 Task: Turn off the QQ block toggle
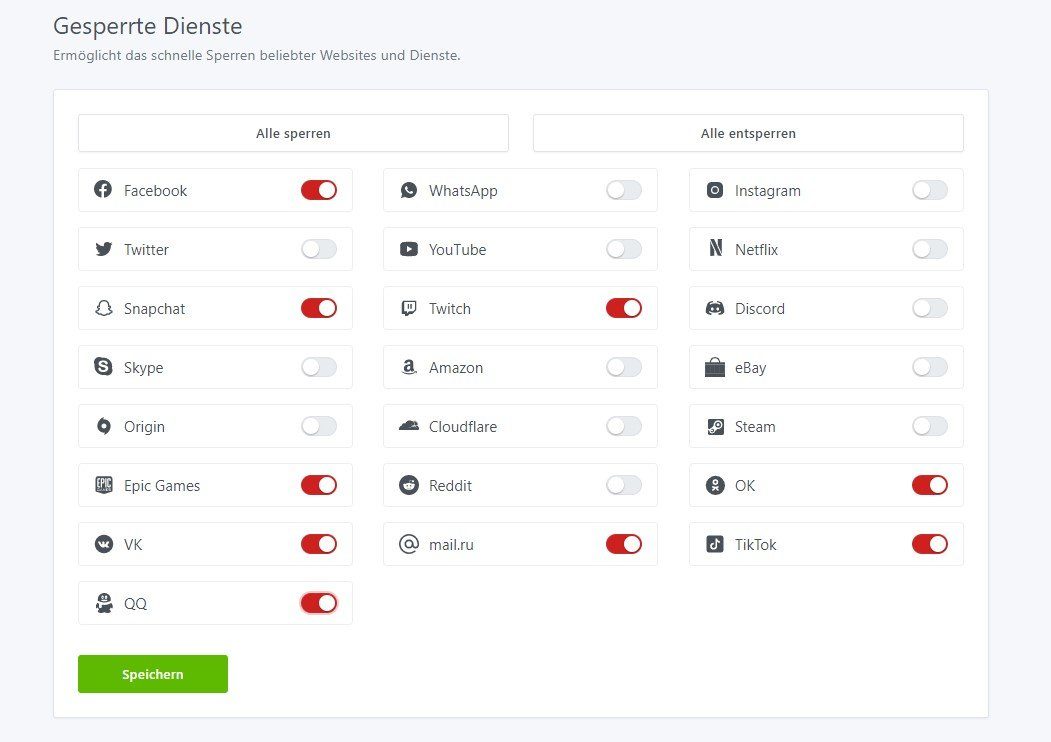coord(319,603)
